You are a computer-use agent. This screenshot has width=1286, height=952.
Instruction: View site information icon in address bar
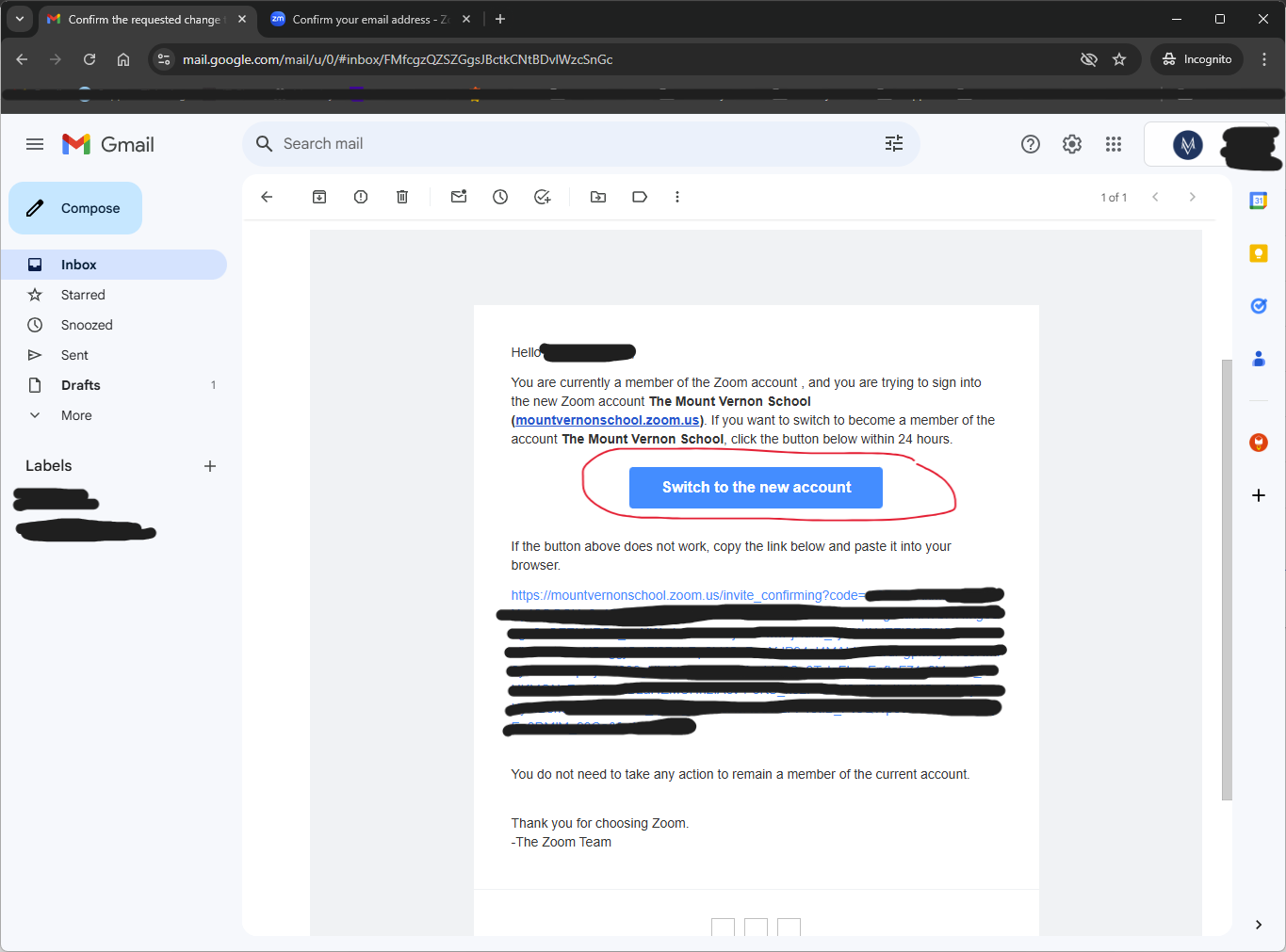(164, 59)
